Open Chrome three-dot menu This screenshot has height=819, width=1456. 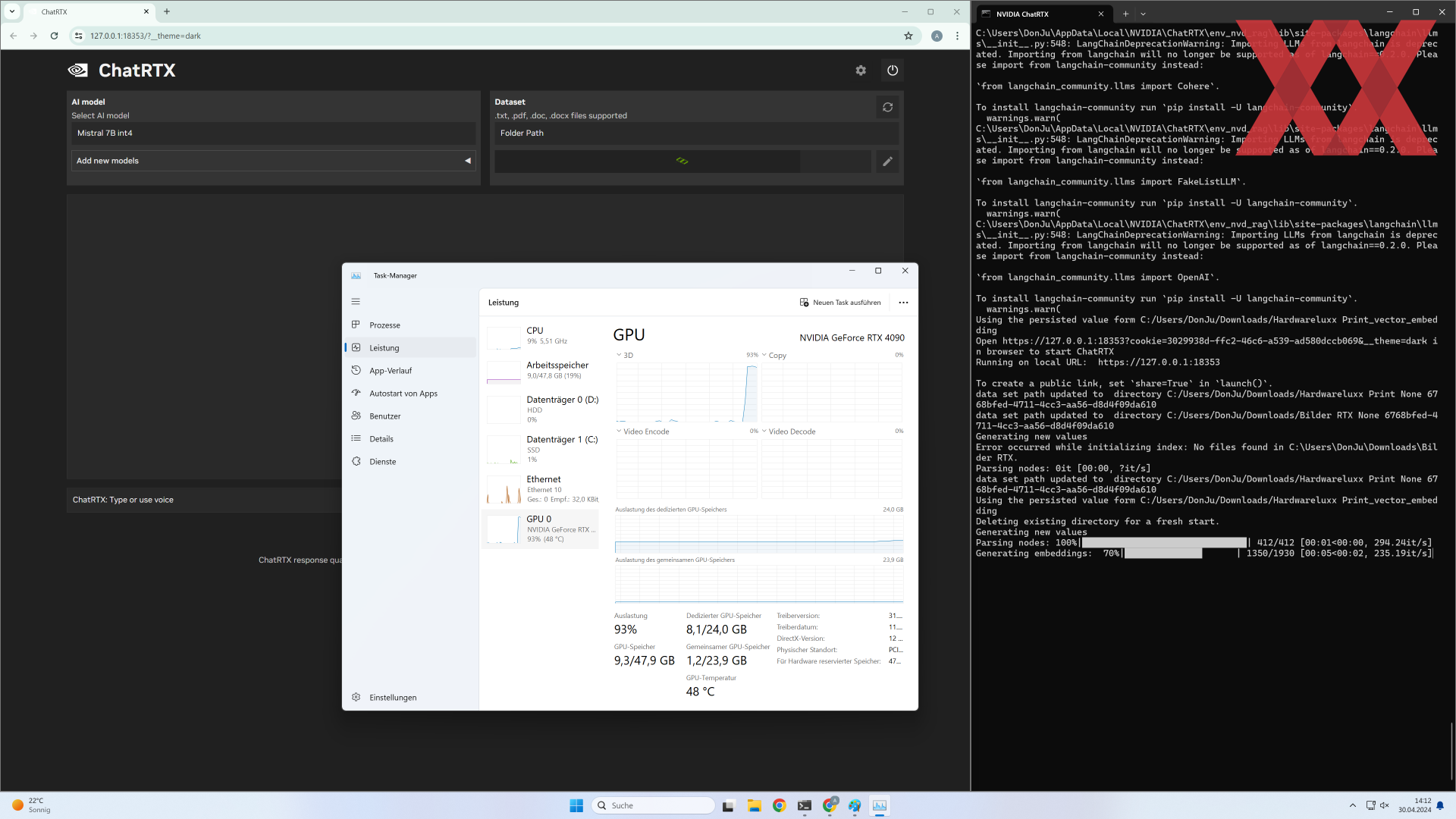point(957,36)
